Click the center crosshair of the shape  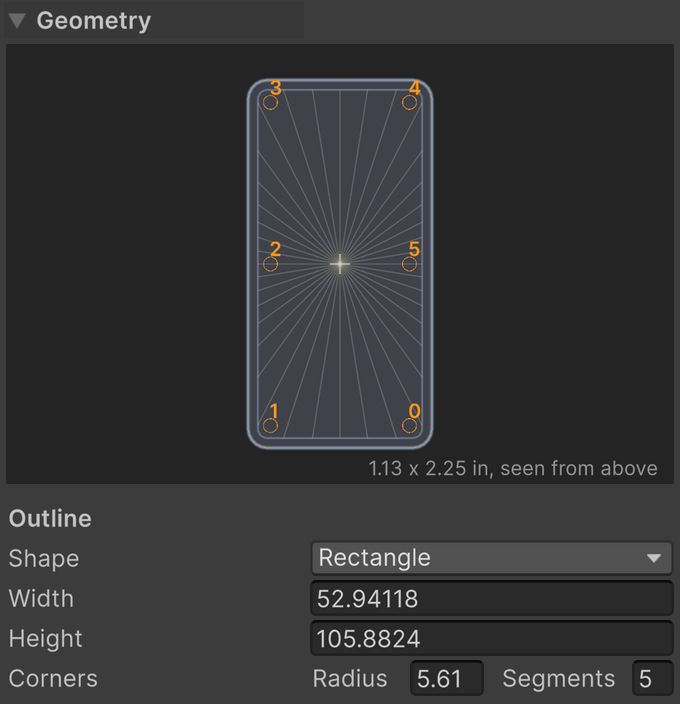click(x=340, y=264)
